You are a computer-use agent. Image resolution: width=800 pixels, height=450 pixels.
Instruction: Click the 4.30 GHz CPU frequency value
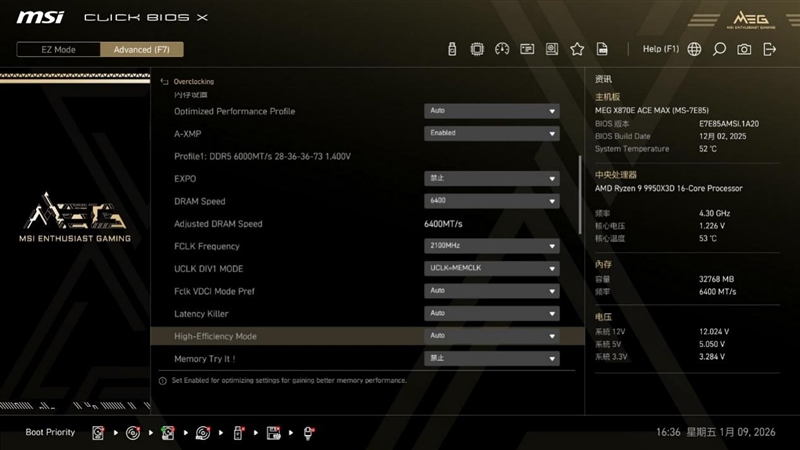[714, 213]
